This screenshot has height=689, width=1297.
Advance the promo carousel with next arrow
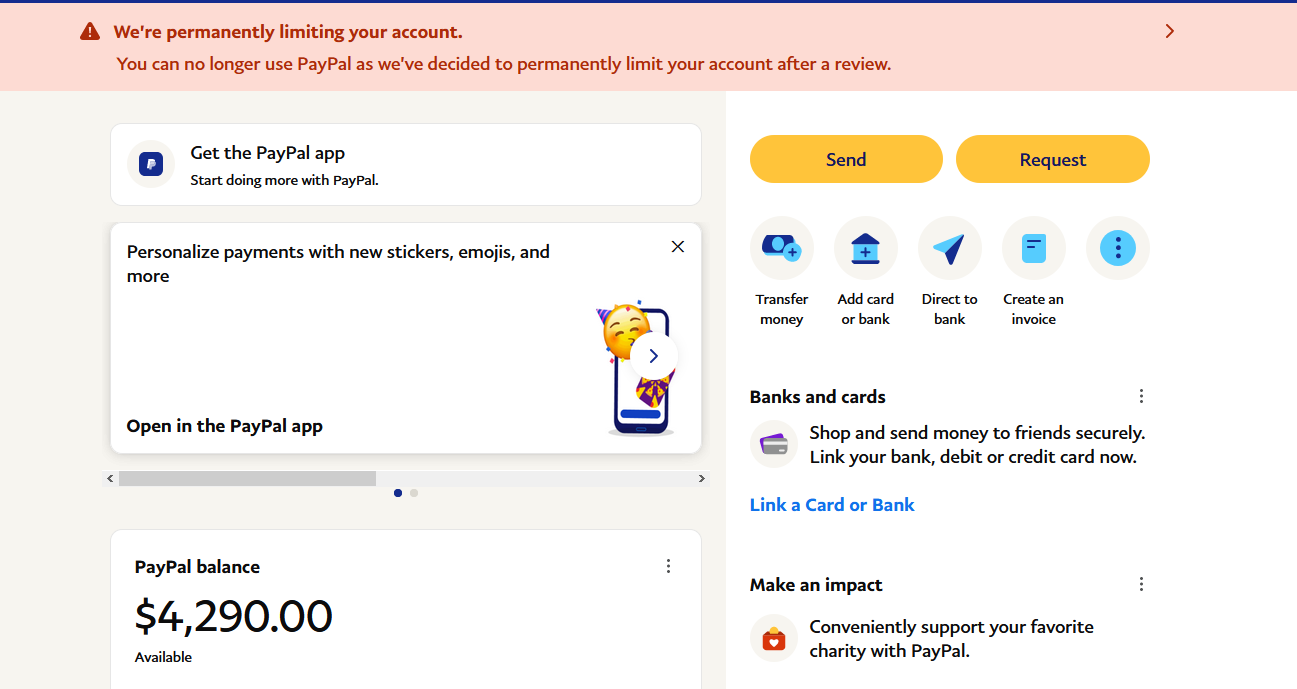654,356
